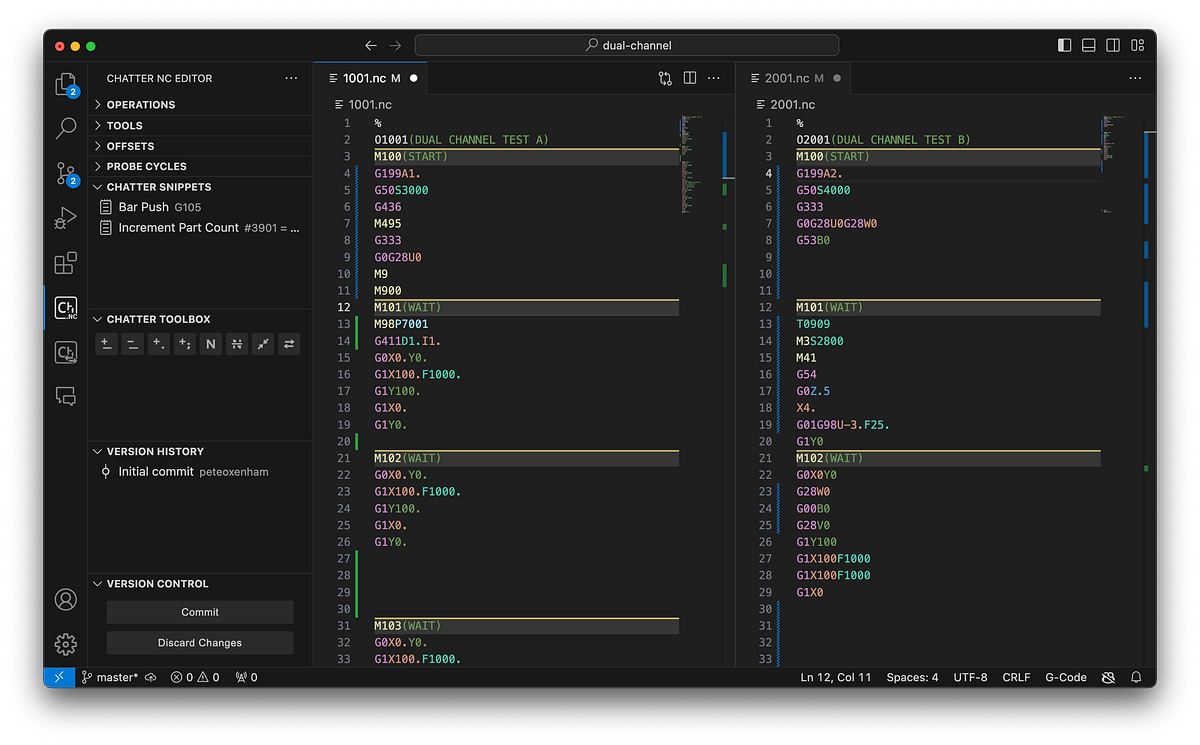Click the N renumber icon in Chatter Toolbox
This screenshot has width=1200, height=745.
pyautogui.click(x=211, y=344)
